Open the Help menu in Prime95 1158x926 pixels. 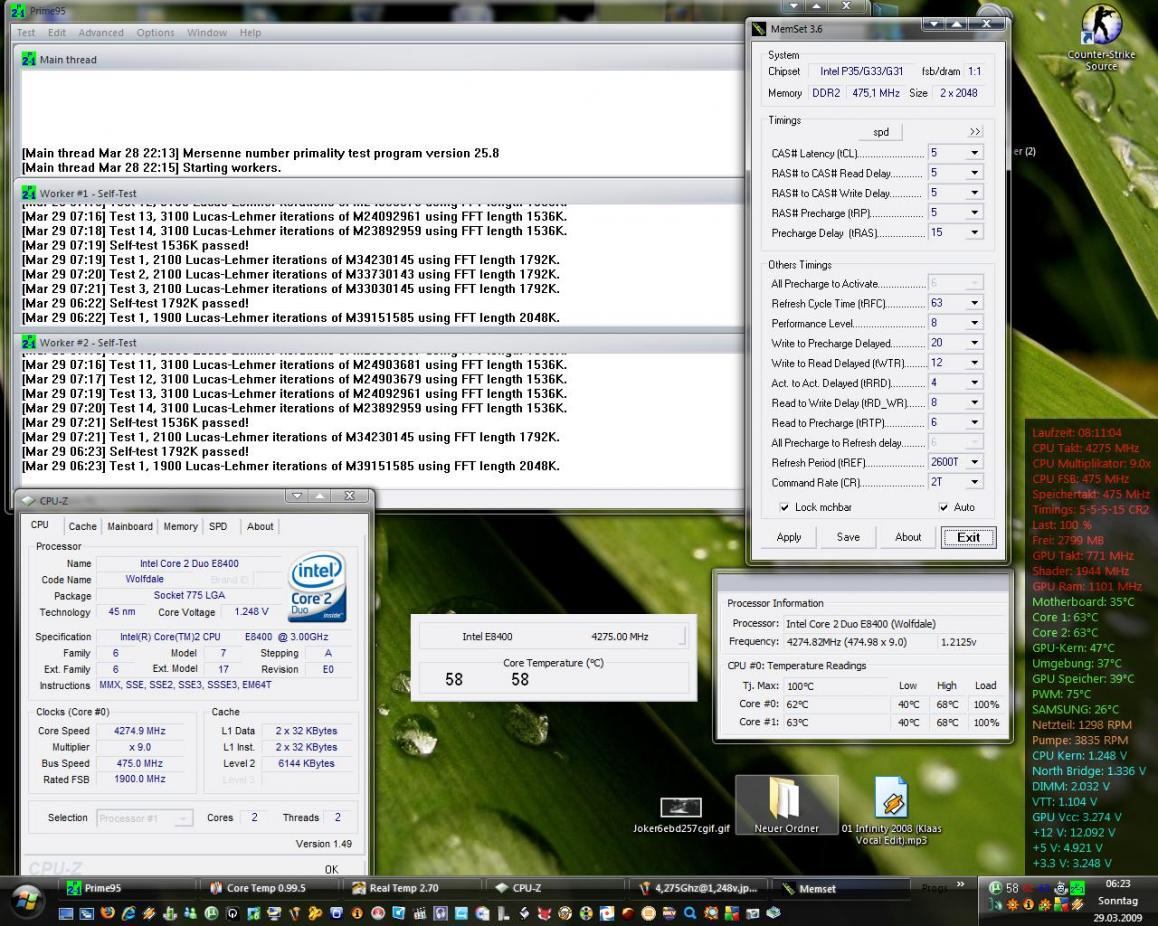point(250,32)
